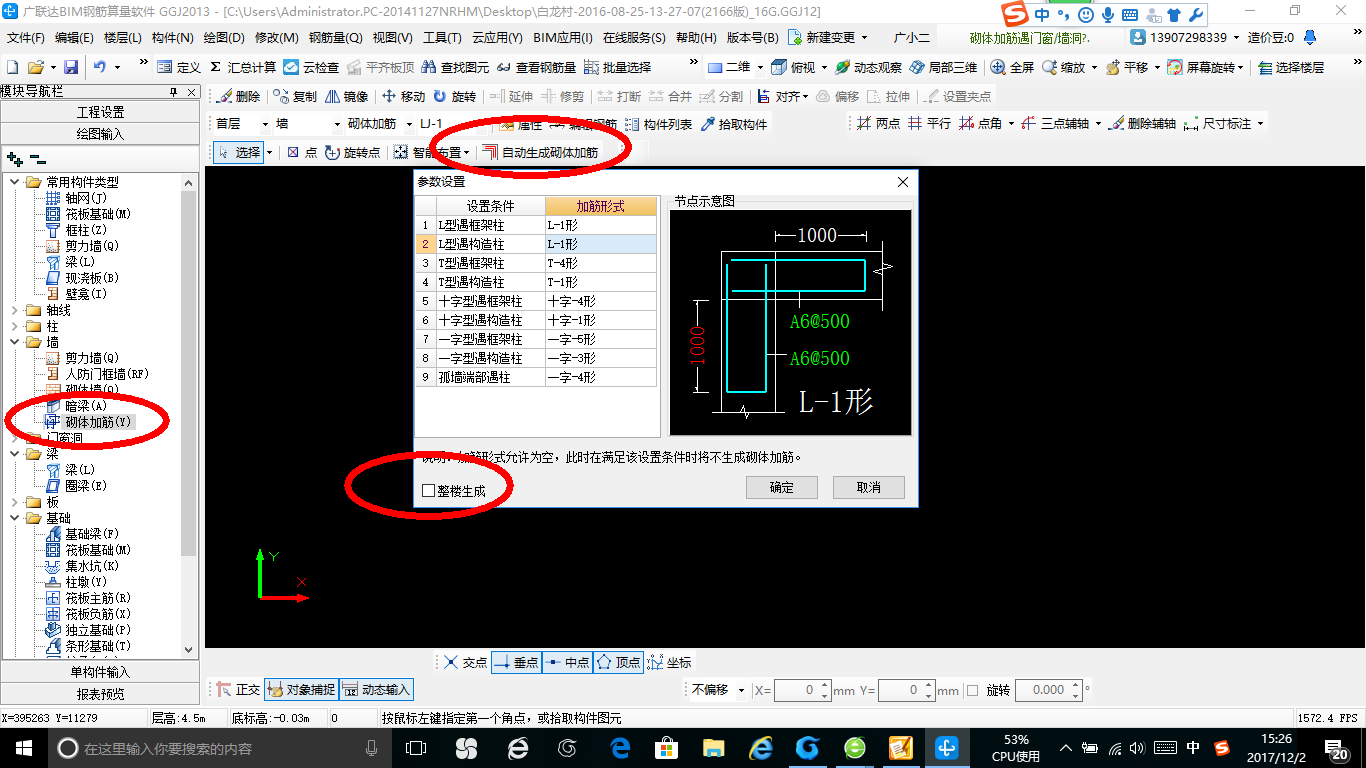
Task: Click the Undo arrow icon
Action: click(x=100, y=67)
